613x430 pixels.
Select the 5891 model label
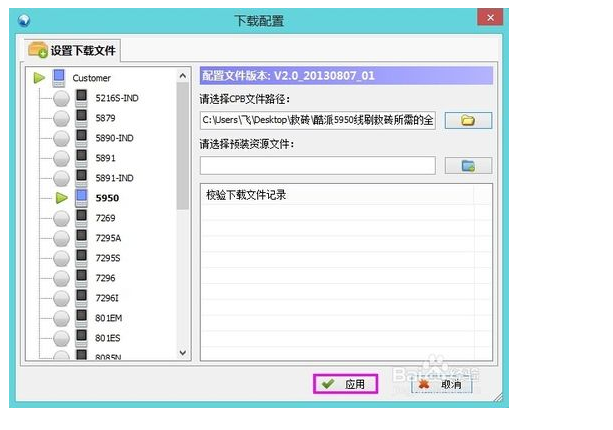(x=105, y=158)
